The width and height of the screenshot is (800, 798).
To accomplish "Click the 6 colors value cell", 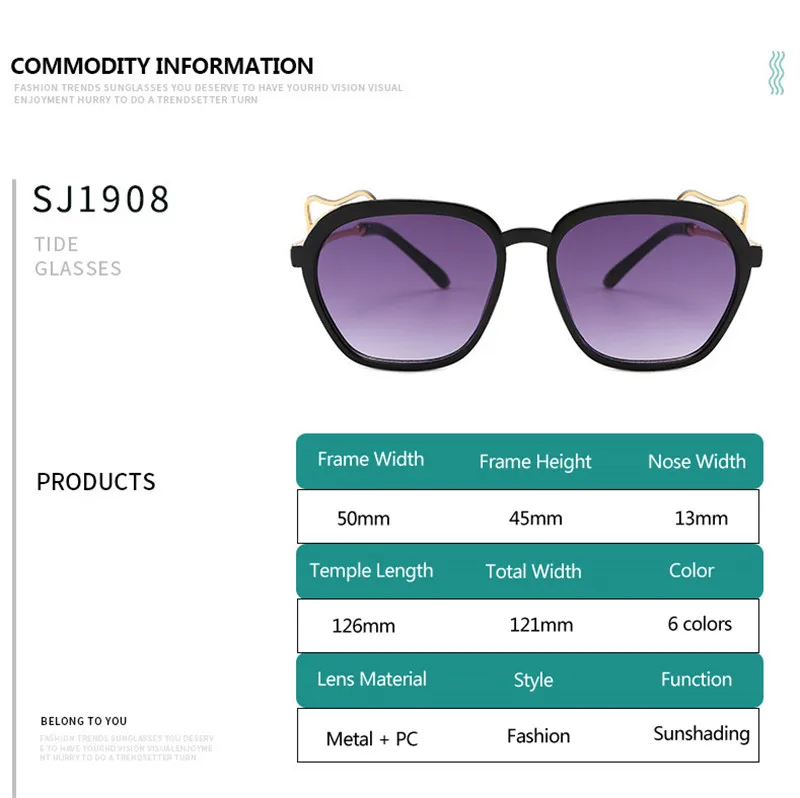I will [699, 624].
